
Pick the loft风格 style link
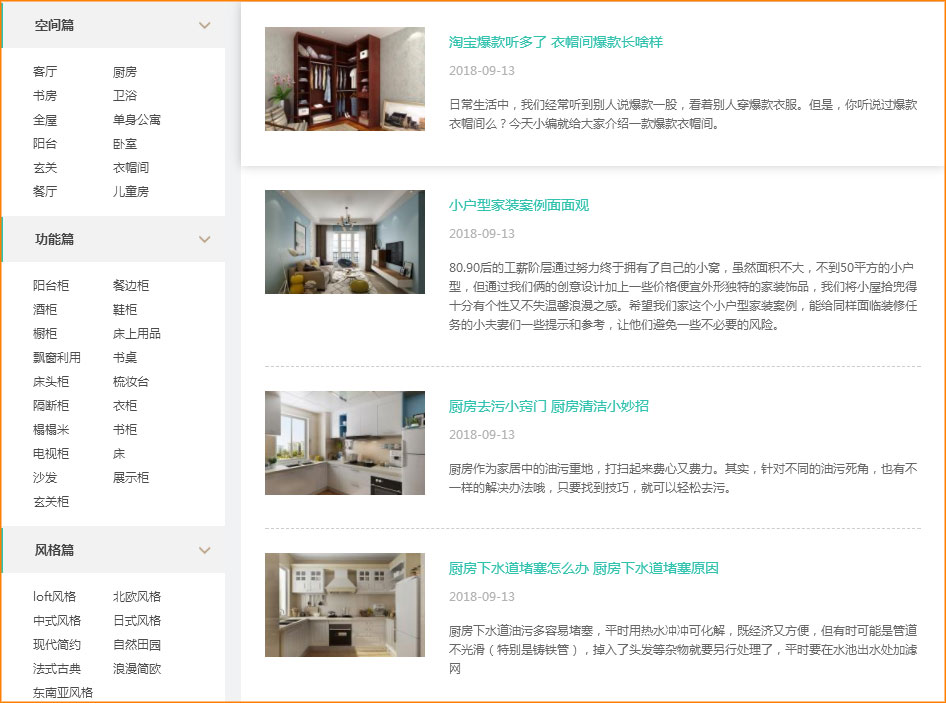click(x=54, y=597)
